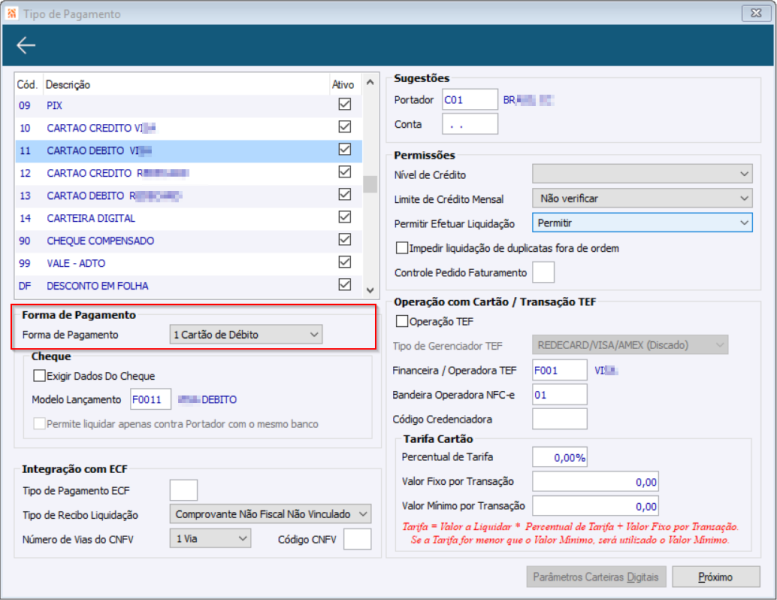
Task: Click scroll down arrow of payment list
Action: [370, 290]
